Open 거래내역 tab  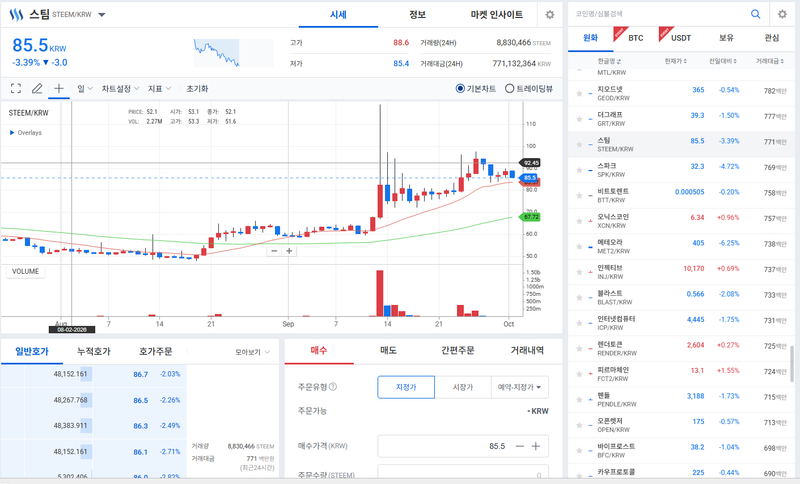[527, 350]
